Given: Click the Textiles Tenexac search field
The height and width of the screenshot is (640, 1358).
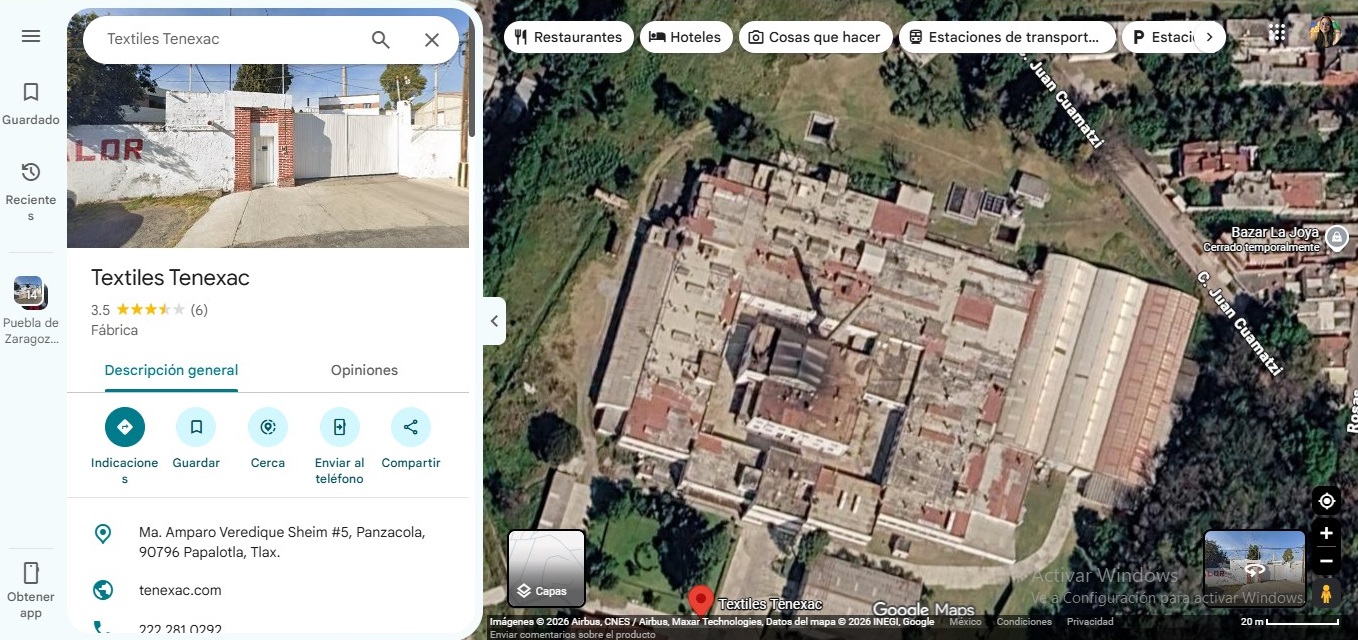Looking at the screenshot, I should (x=230, y=39).
